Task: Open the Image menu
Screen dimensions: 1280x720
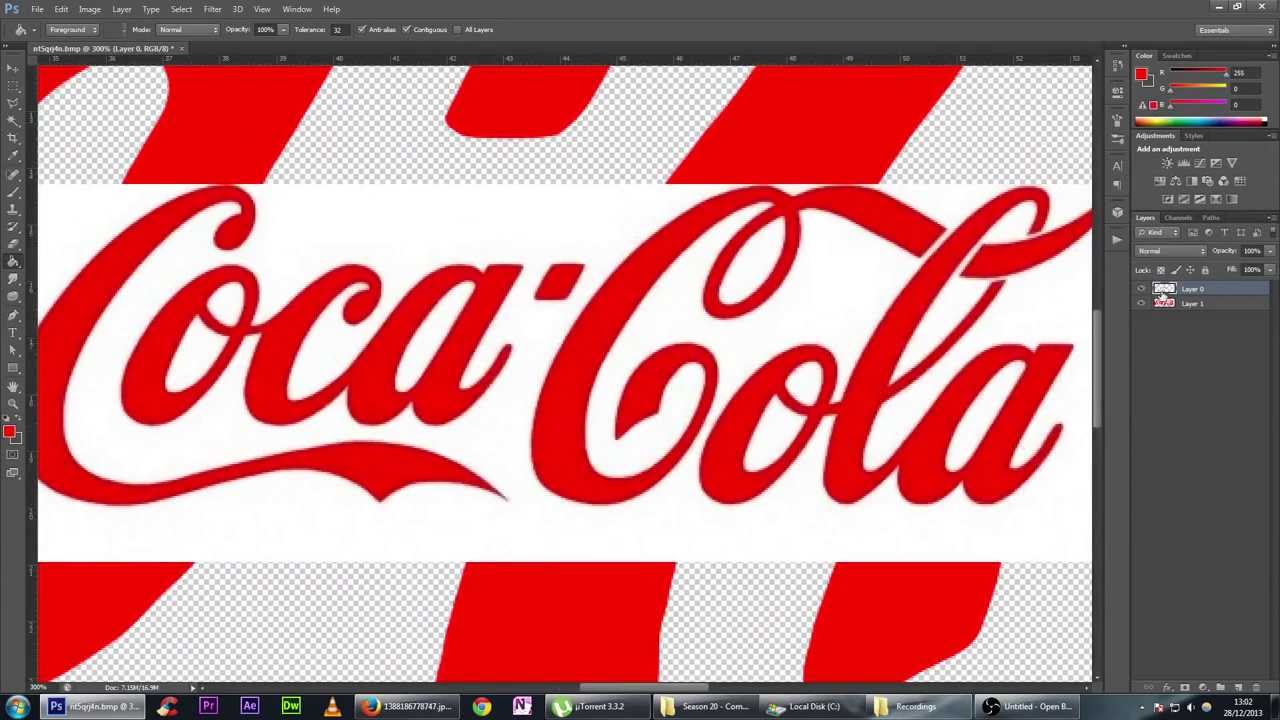Action: pos(89,9)
